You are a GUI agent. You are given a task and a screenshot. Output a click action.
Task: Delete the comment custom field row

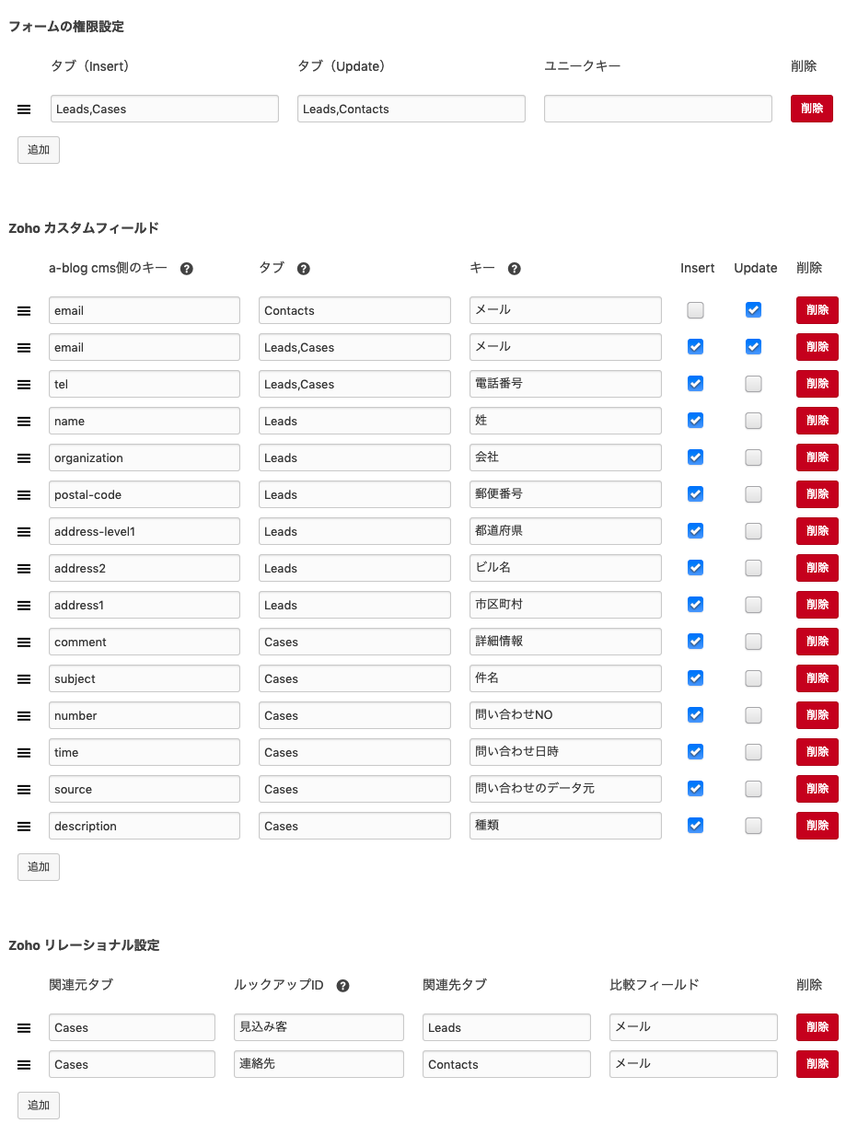(x=816, y=641)
